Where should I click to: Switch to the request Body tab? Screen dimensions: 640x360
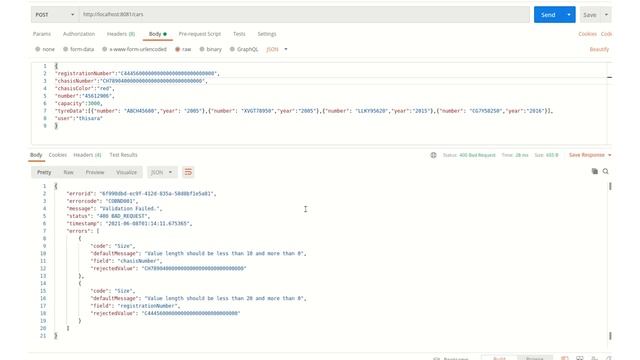[x=158, y=34]
